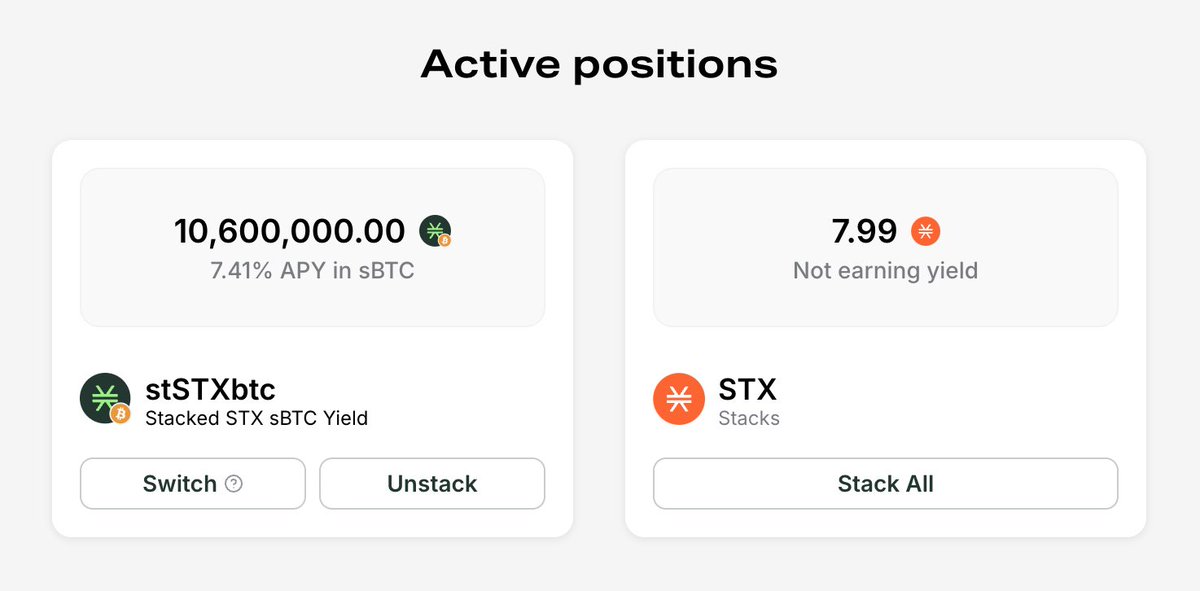Image resolution: width=1200 pixels, height=591 pixels.
Task: Click the Bitcoin badge on the stSTXbtc logo
Action: click(x=121, y=413)
